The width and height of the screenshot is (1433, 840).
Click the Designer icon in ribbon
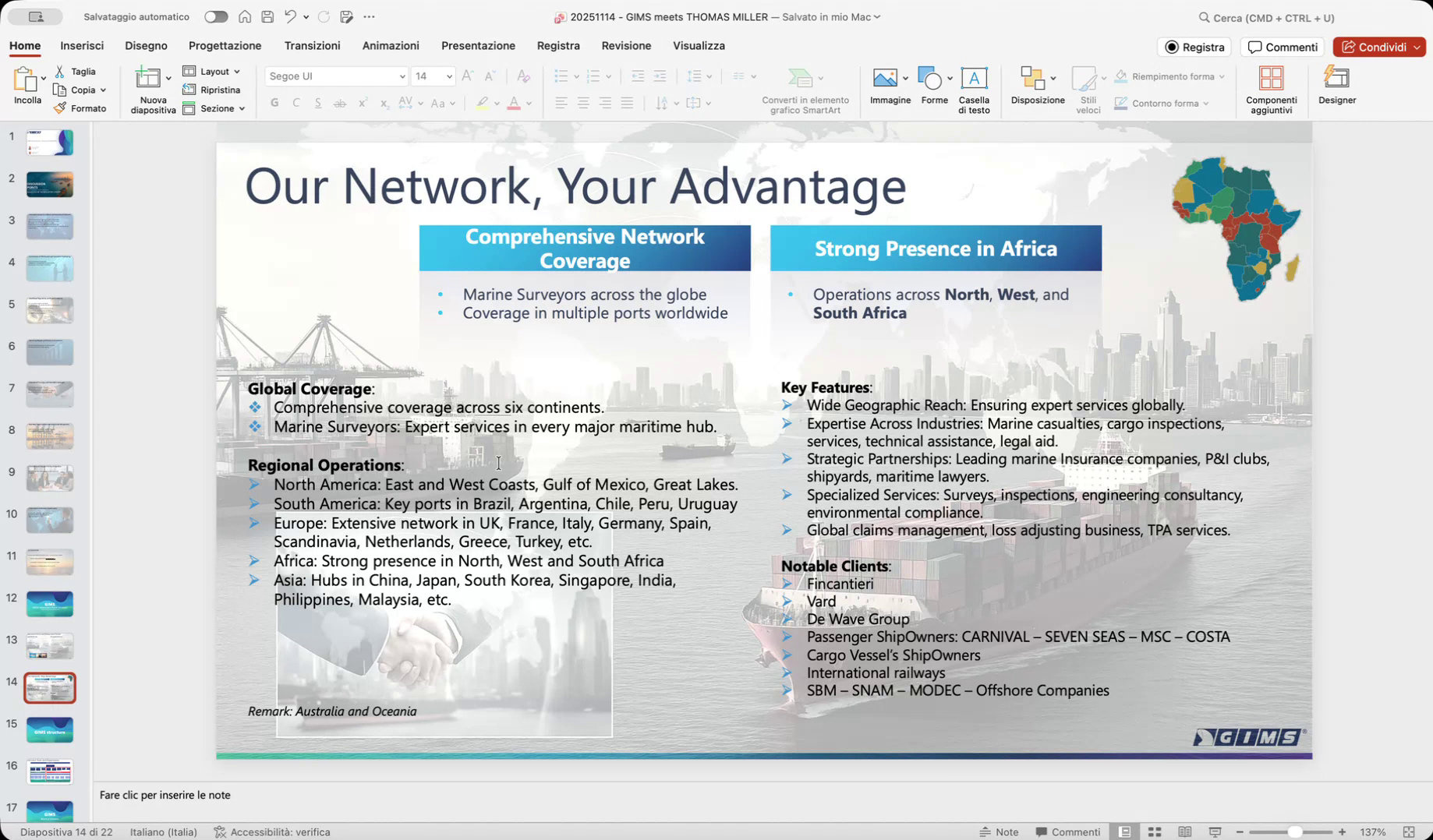click(x=1336, y=79)
